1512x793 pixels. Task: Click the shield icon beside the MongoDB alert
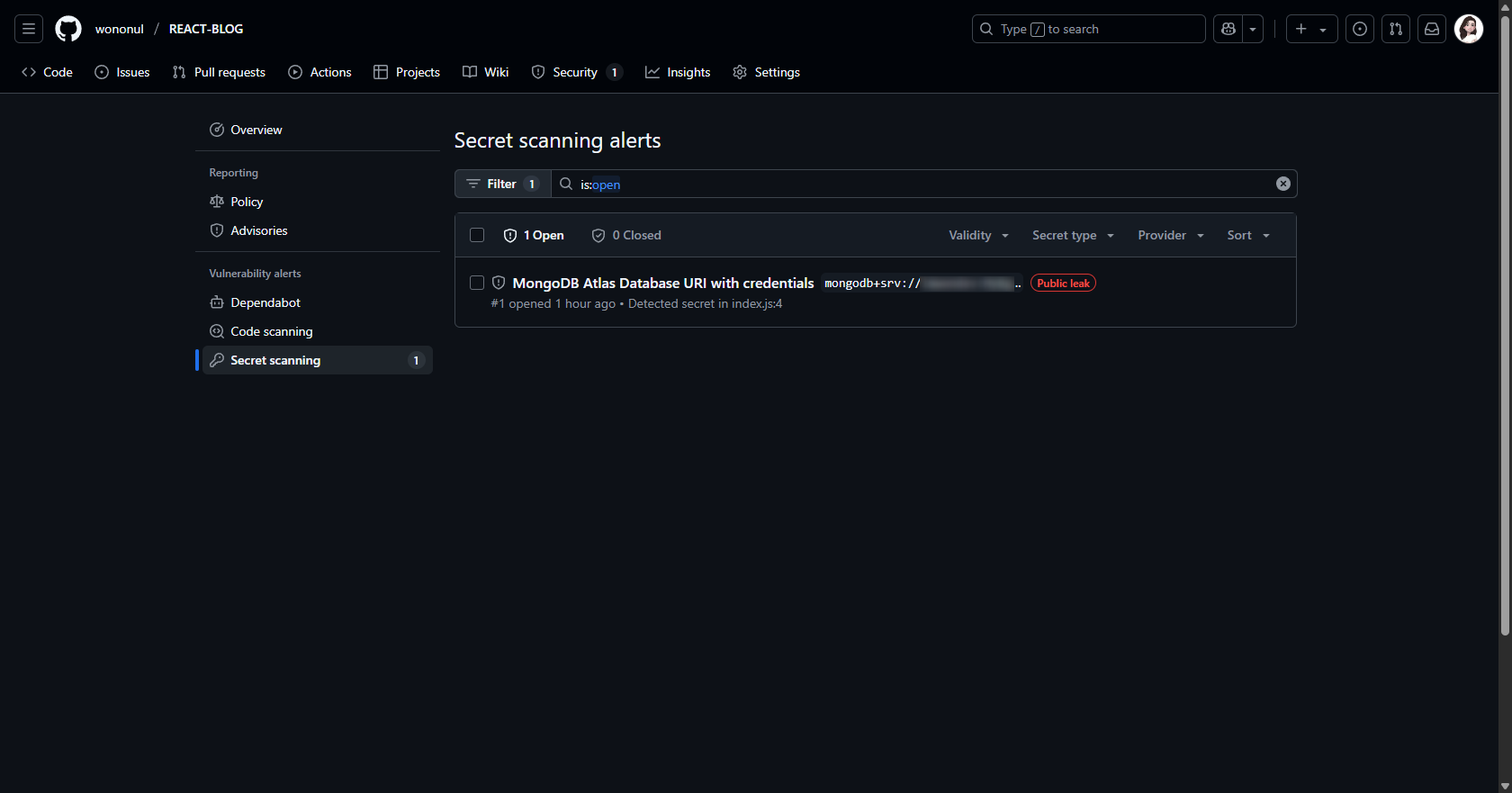pos(499,283)
